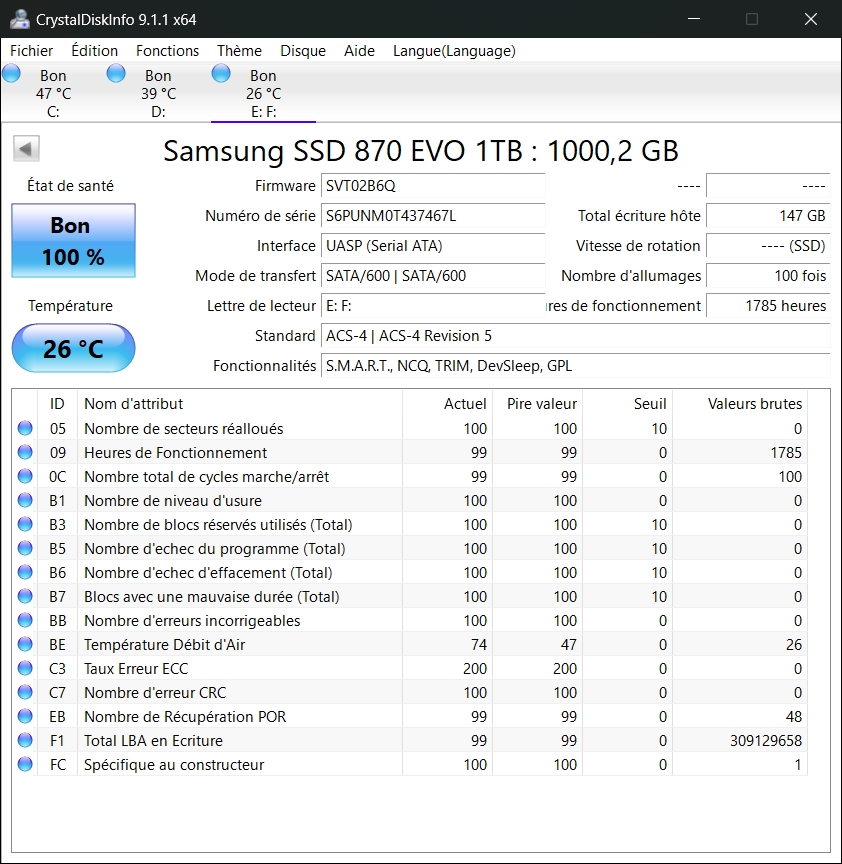This screenshot has height=864, width=842.
Task: Click the CrystalDiskInfo app icon in title bar
Action: 19,19
